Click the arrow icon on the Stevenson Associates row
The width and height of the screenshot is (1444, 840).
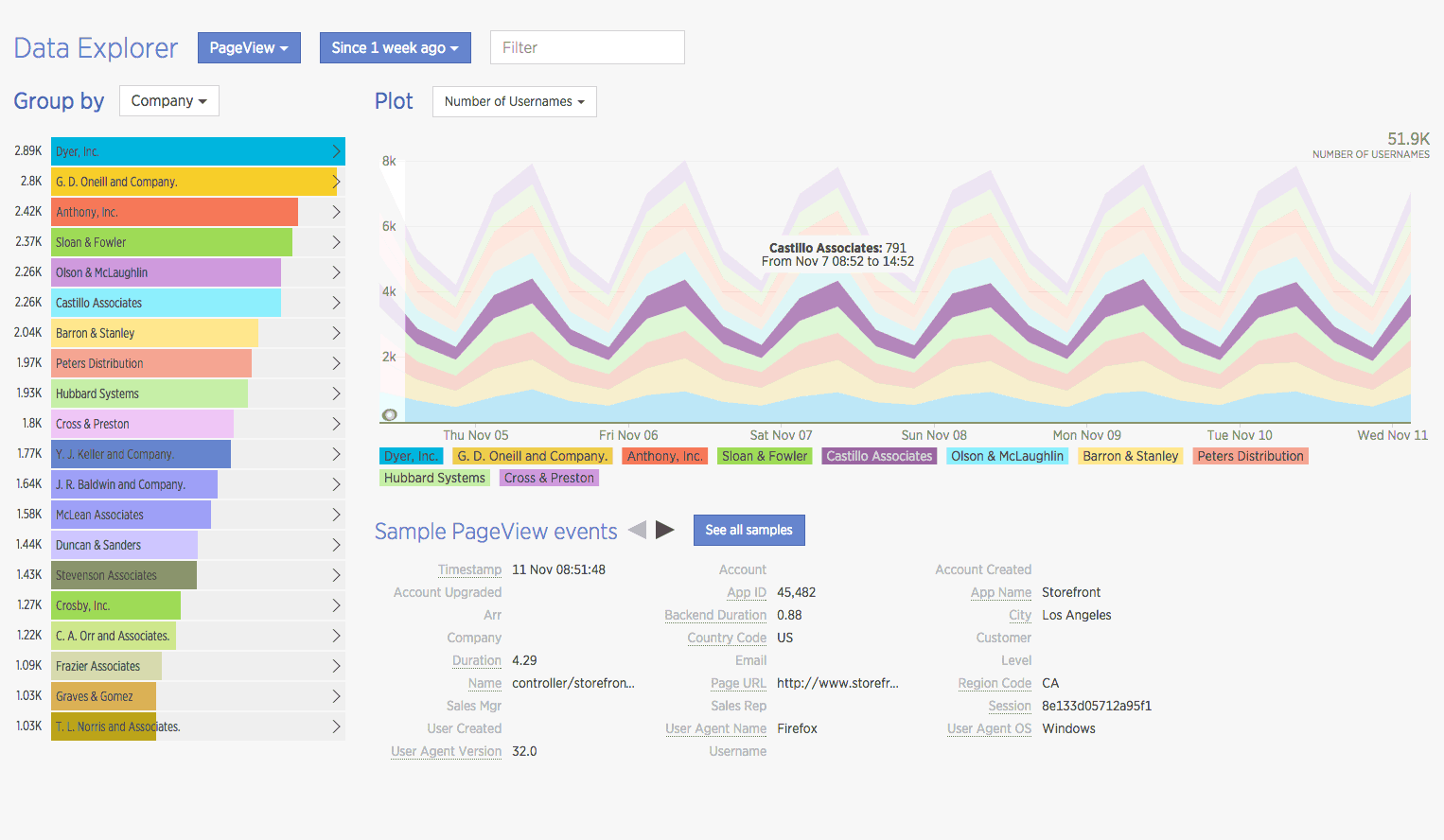[x=336, y=575]
